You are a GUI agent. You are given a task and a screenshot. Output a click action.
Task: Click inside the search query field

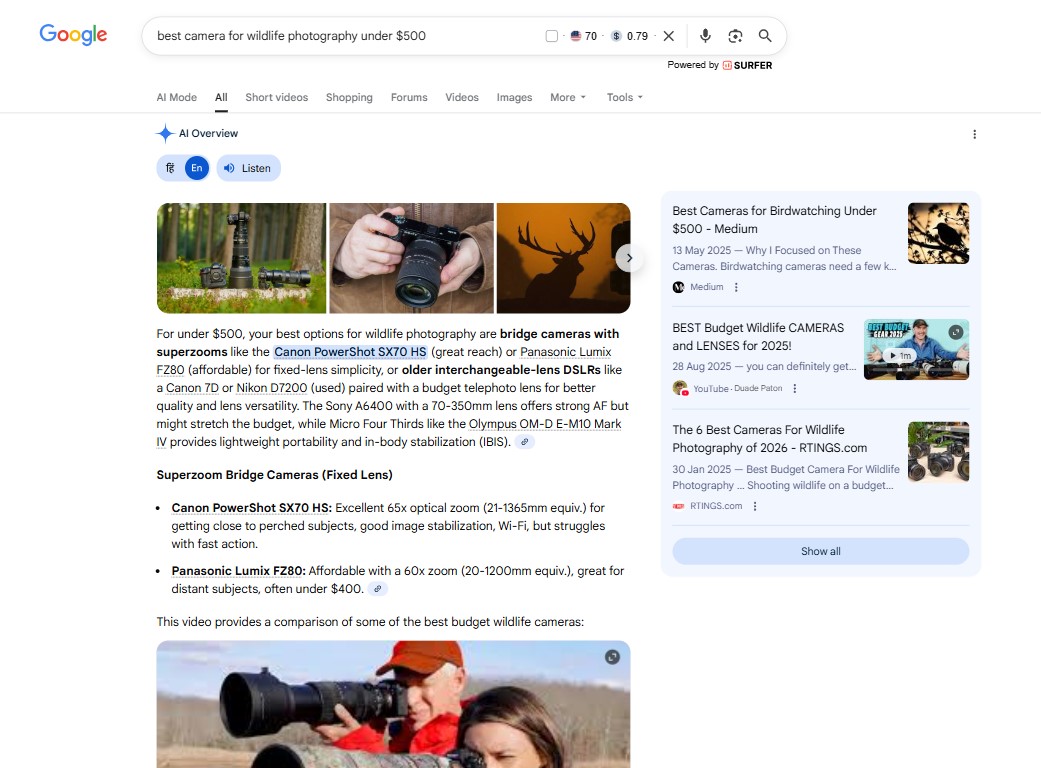300,35
